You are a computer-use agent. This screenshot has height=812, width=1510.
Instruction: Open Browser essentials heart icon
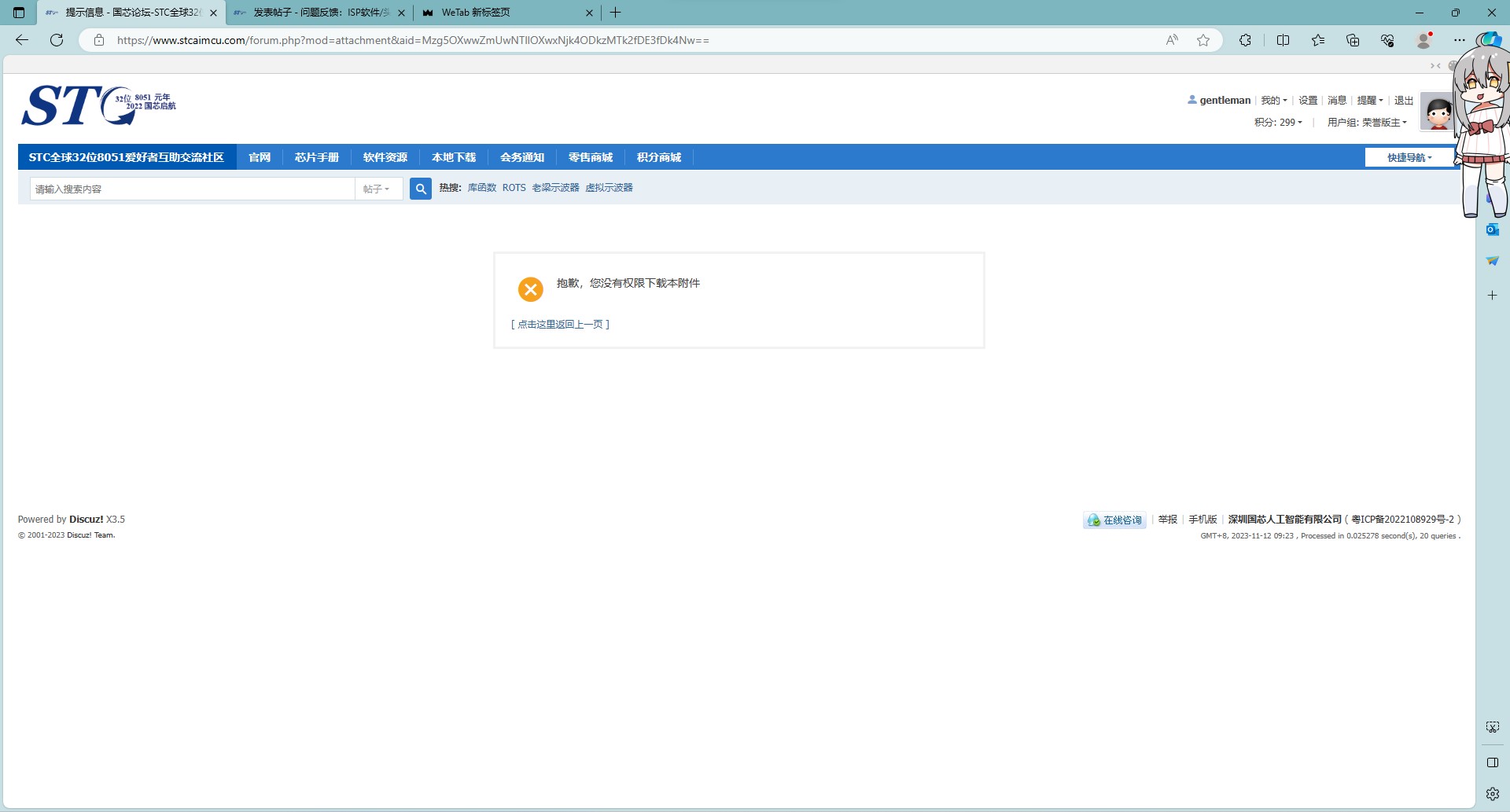point(1387,40)
